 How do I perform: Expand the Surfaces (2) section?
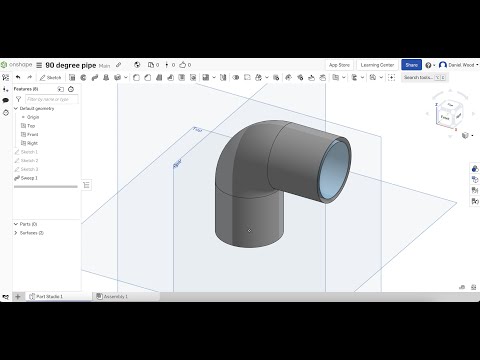16,233
